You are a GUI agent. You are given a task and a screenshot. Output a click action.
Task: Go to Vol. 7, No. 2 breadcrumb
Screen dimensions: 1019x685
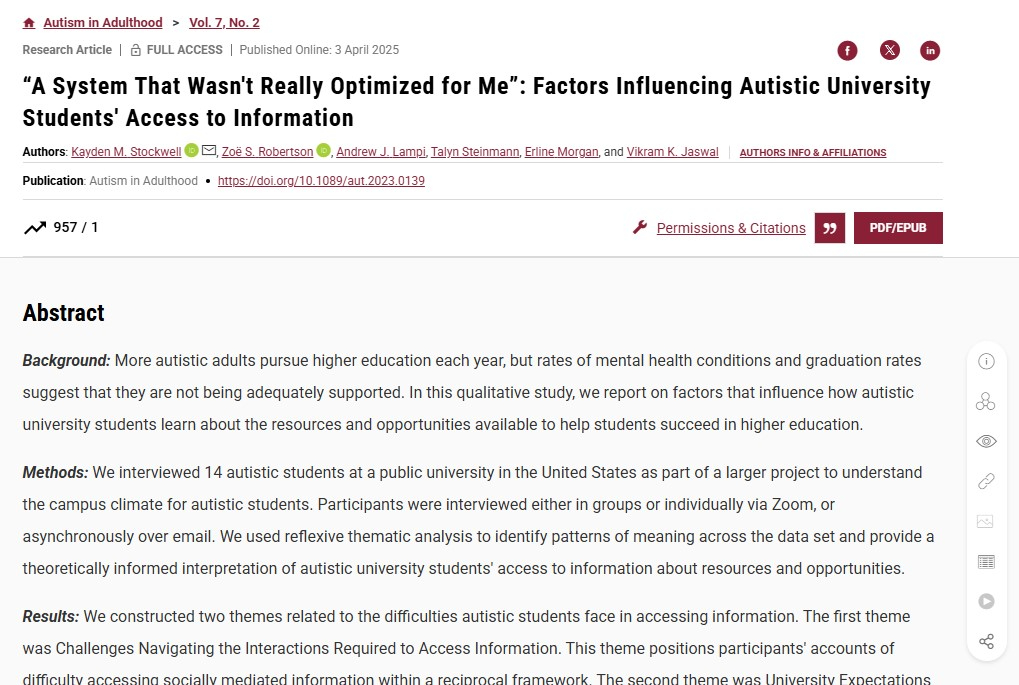pyautogui.click(x=224, y=23)
